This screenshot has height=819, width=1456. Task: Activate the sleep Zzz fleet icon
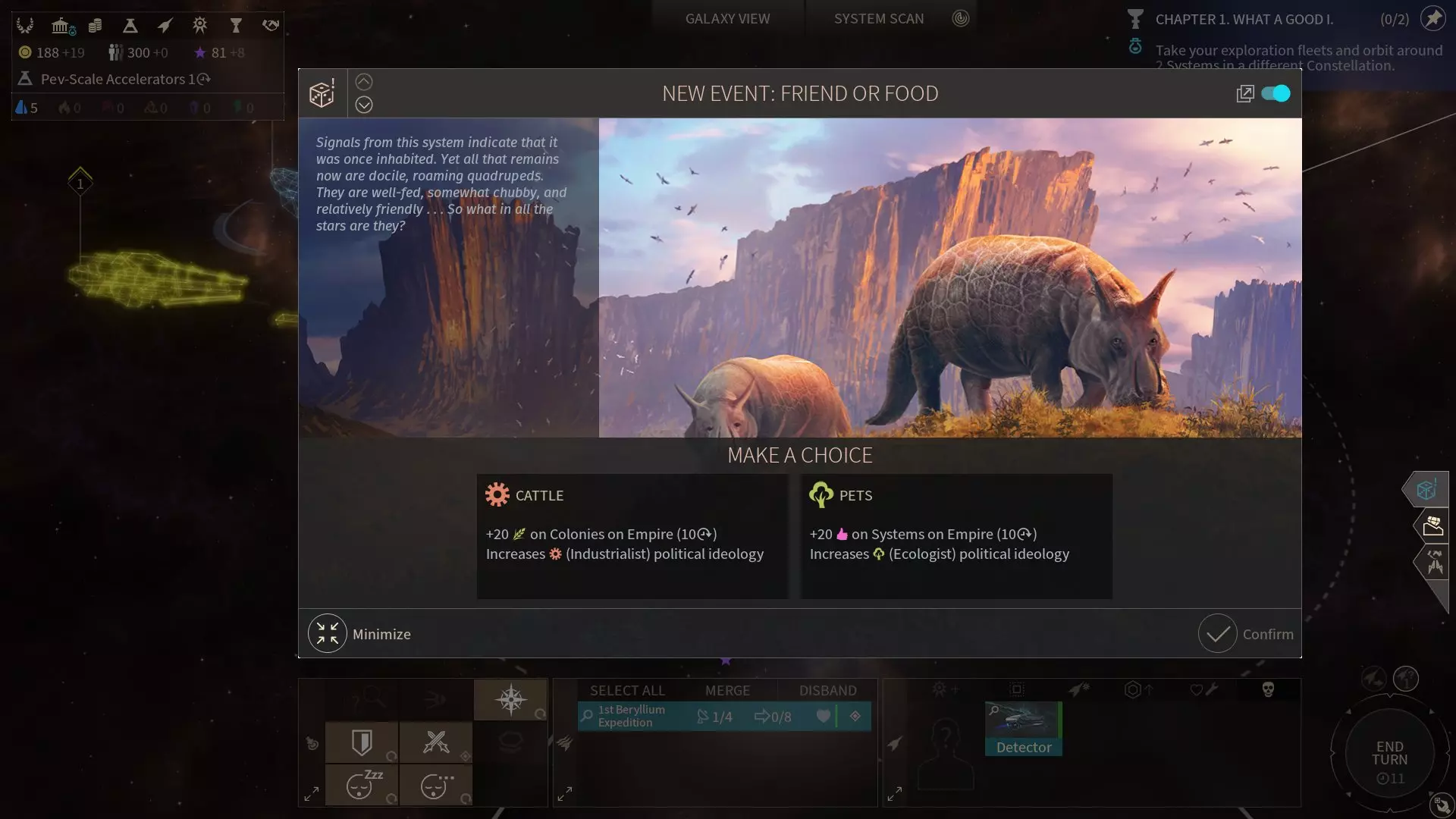pyautogui.click(x=362, y=785)
